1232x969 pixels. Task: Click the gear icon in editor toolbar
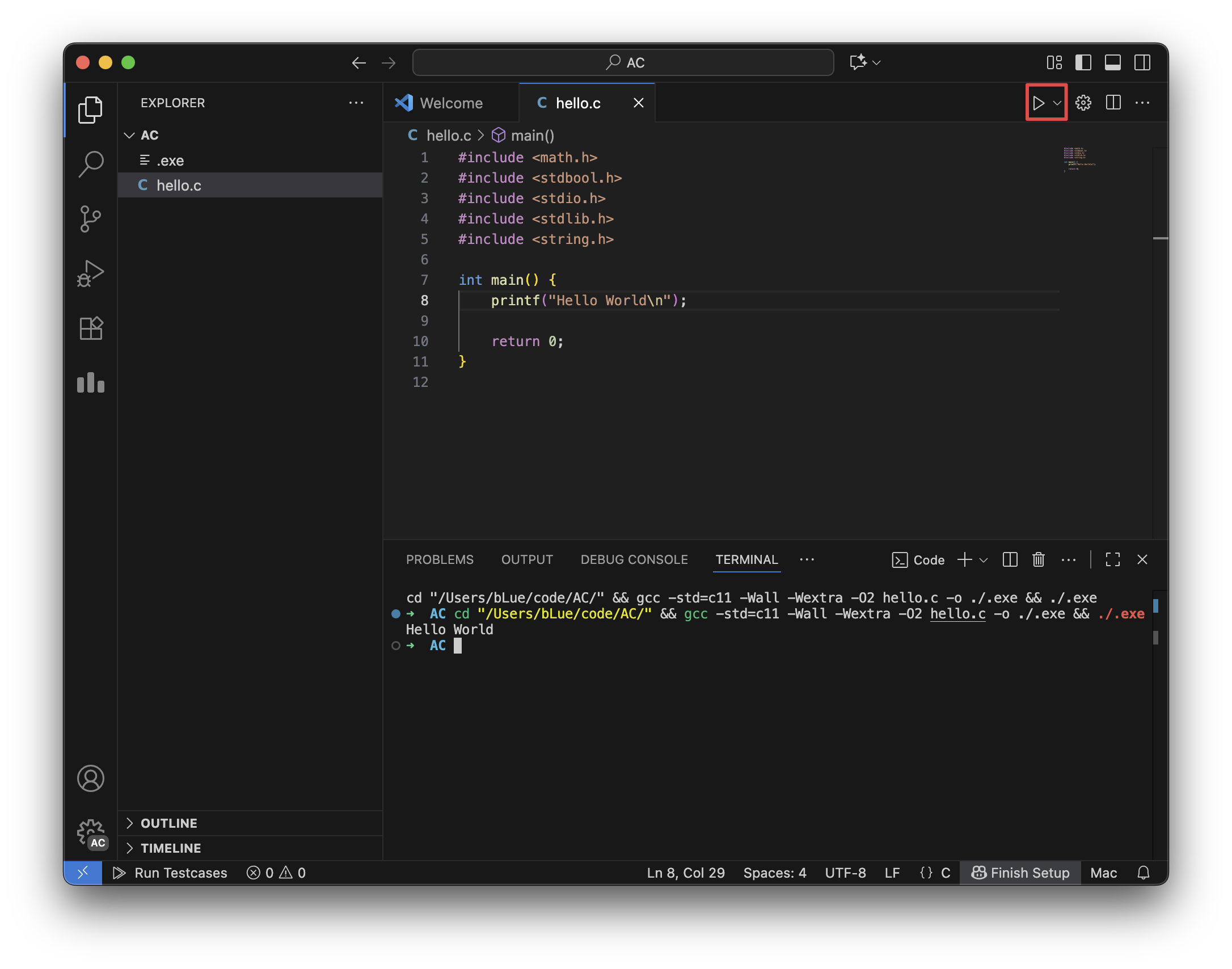coord(1083,103)
